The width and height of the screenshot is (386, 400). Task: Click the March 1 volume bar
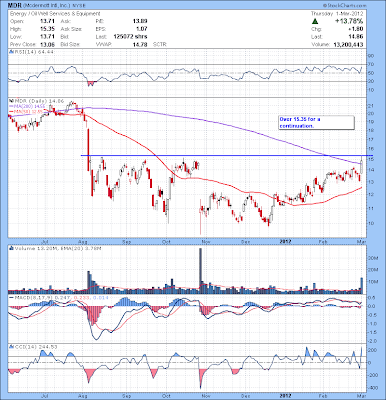pos(362,285)
